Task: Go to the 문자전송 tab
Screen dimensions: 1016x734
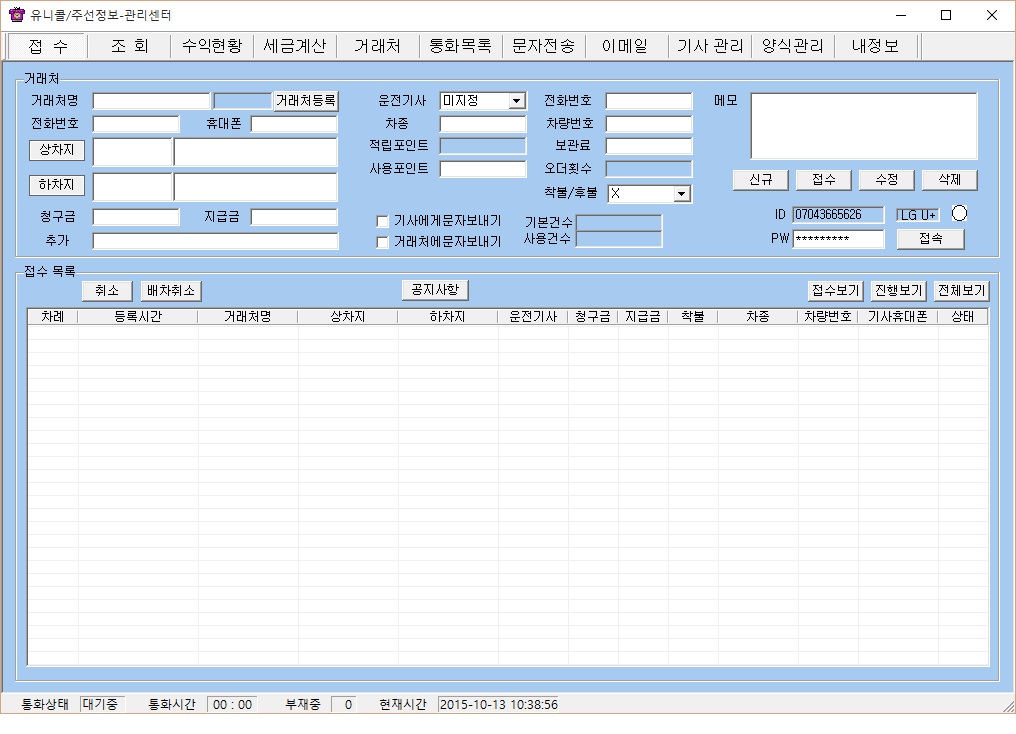Action: point(543,46)
